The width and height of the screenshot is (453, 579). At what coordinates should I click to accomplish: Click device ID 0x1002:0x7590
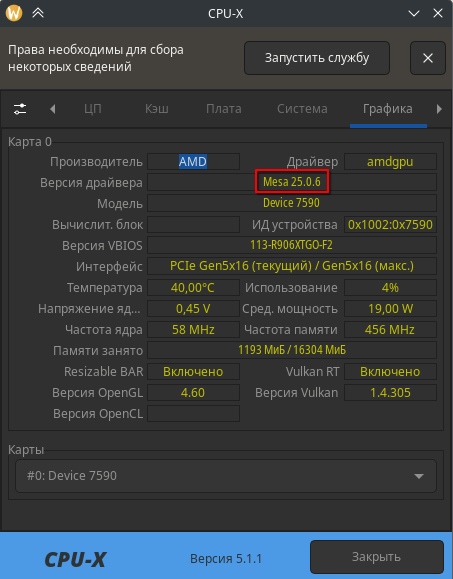click(390, 225)
